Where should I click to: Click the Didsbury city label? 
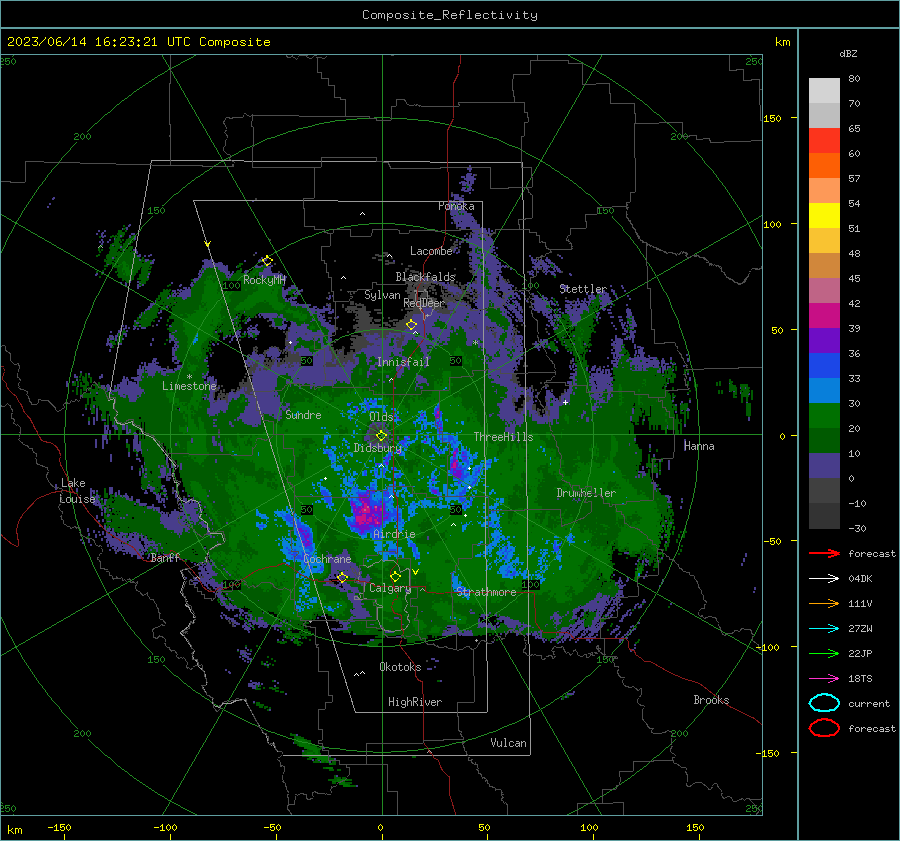378,448
